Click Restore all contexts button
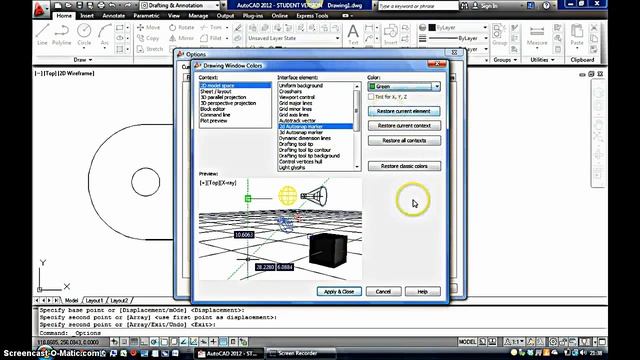The height and width of the screenshot is (360, 640). tap(404, 140)
